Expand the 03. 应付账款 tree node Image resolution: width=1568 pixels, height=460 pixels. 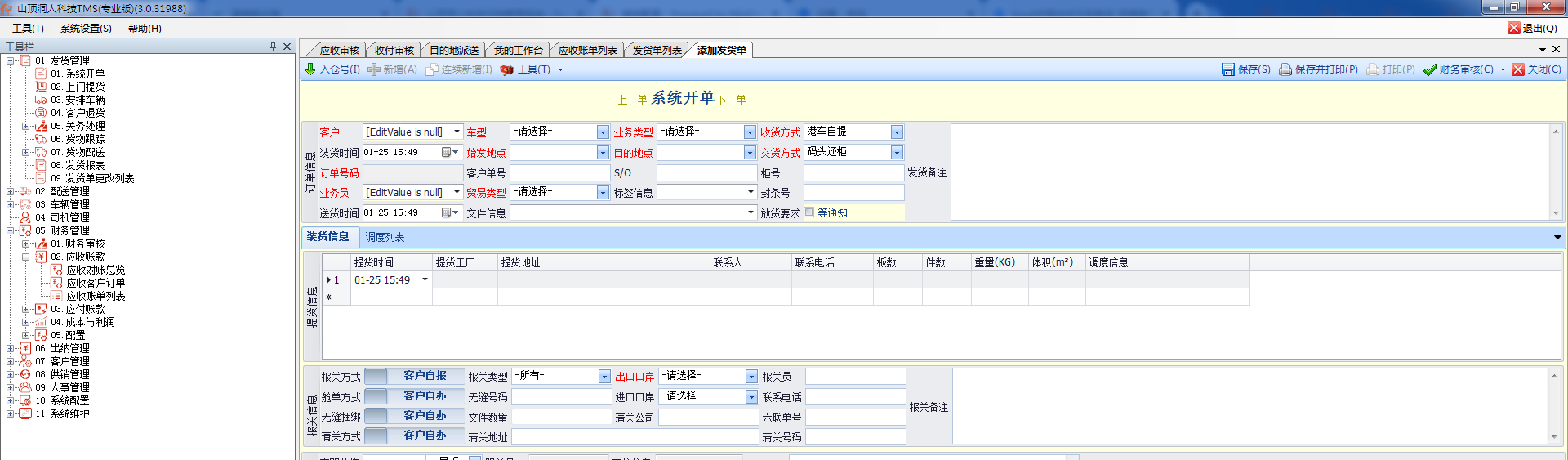point(25,309)
